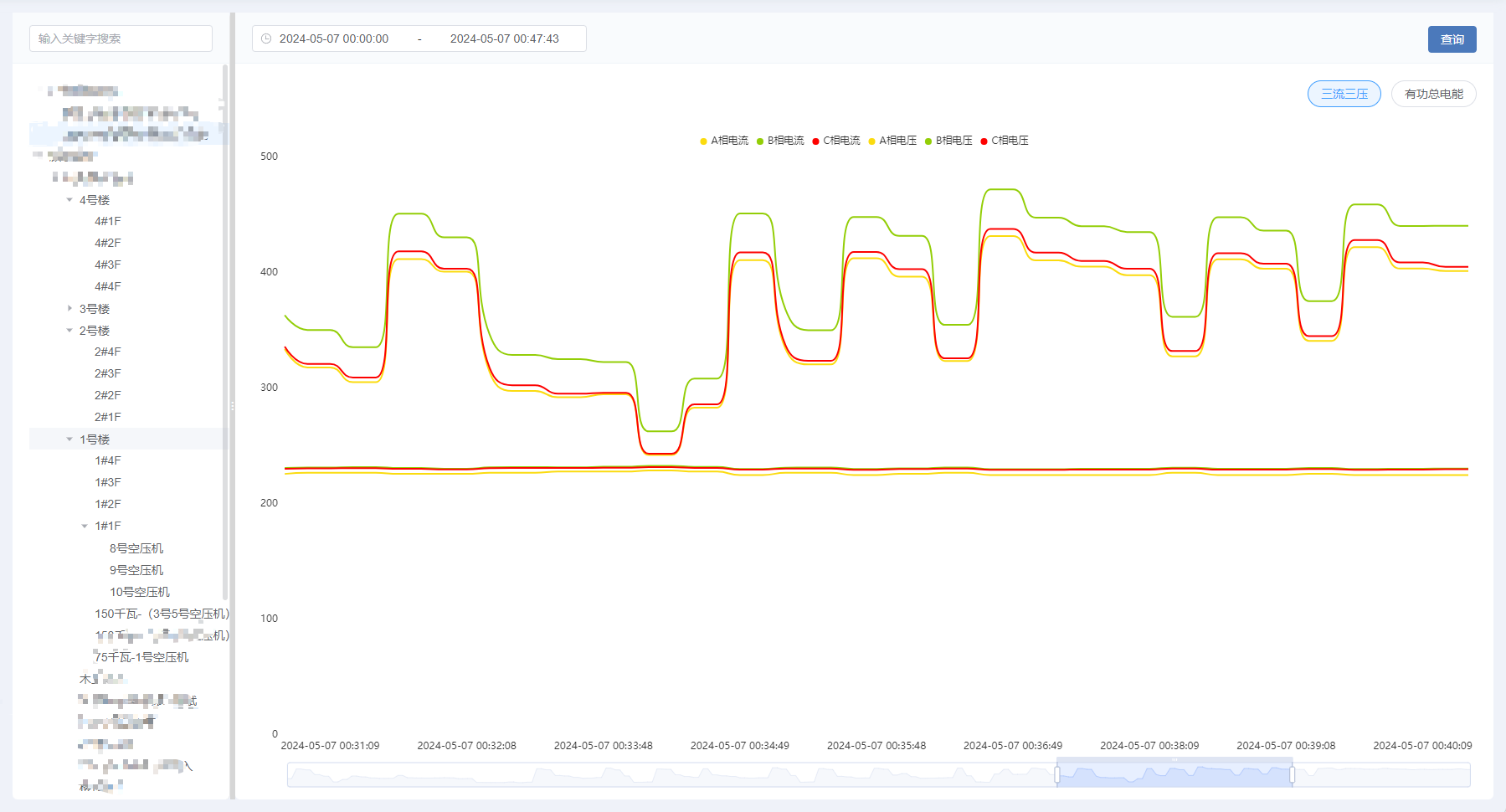Click the keyword search input field
This screenshot has height=812, width=1506.
pos(121,39)
